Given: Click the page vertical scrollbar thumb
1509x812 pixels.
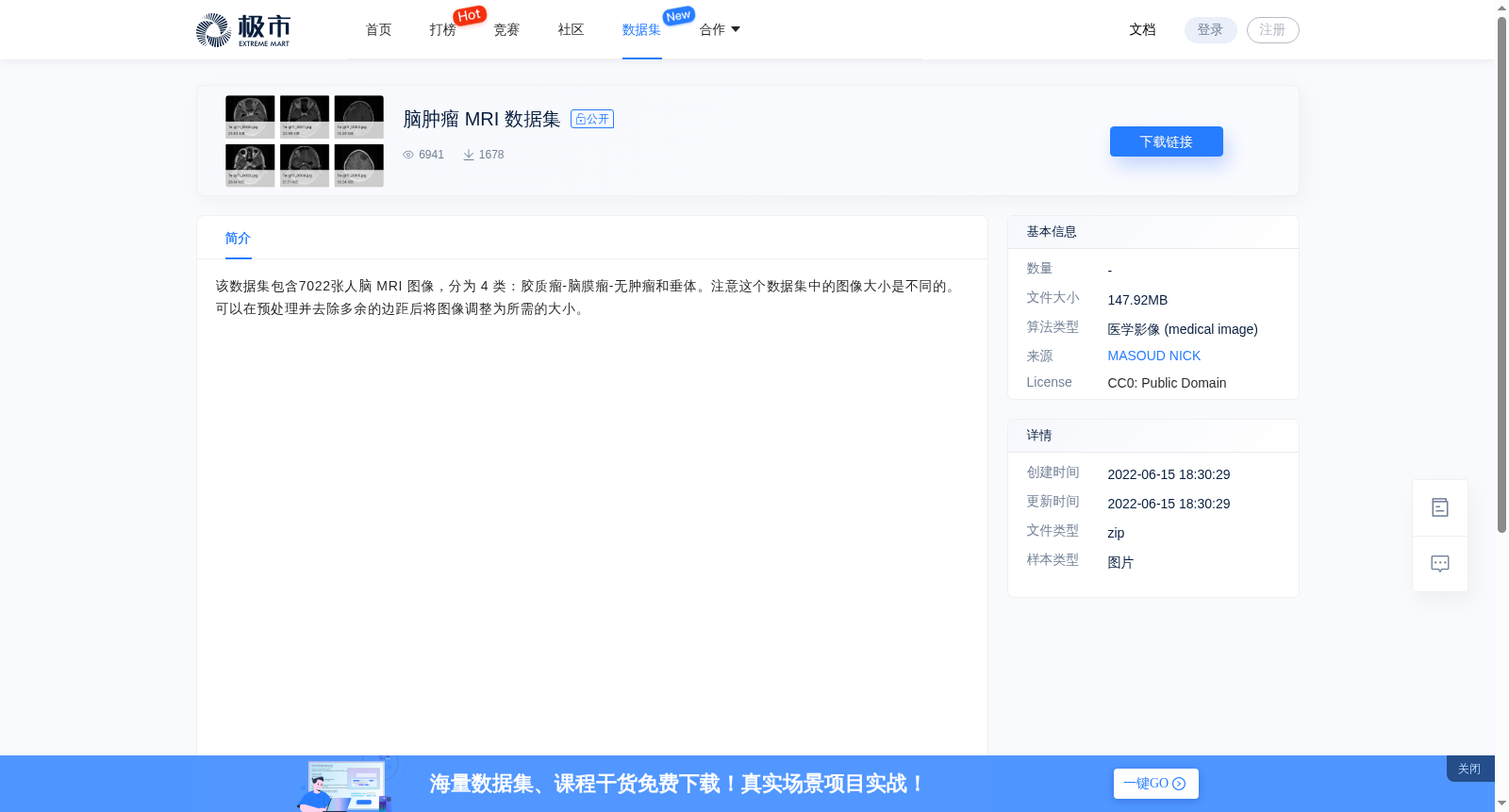Looking at the screenshot, I should [1501, 275].
